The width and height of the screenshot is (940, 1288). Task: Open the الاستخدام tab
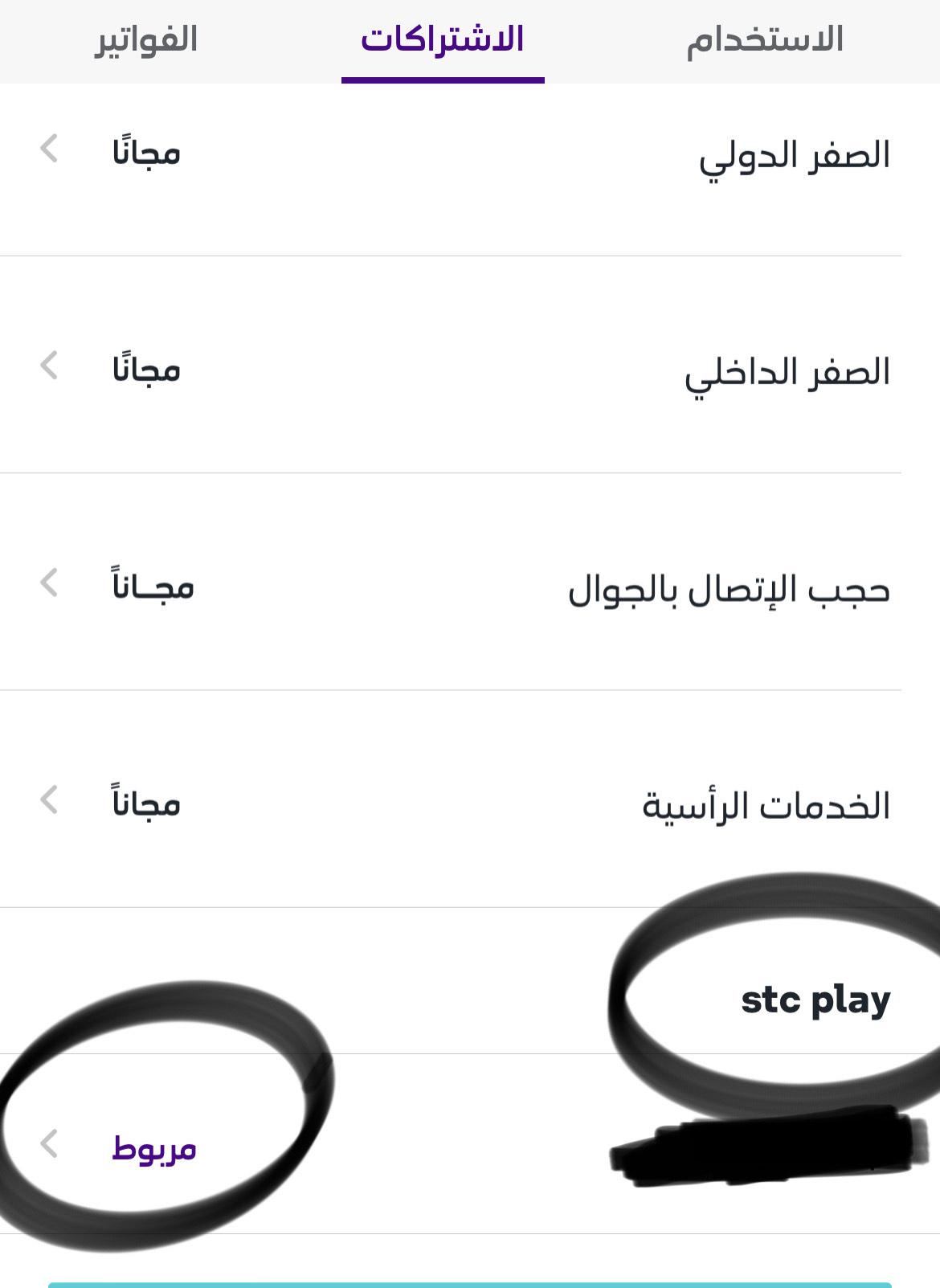(x=764, y=40)
